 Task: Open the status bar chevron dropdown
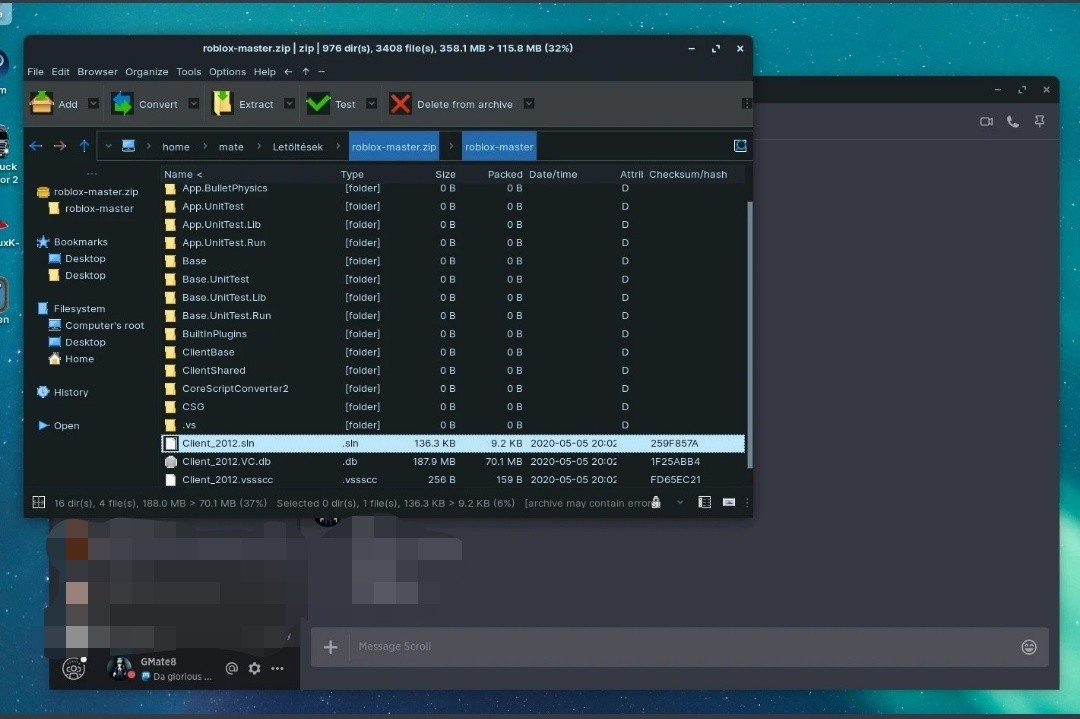(x=680, y=503)
